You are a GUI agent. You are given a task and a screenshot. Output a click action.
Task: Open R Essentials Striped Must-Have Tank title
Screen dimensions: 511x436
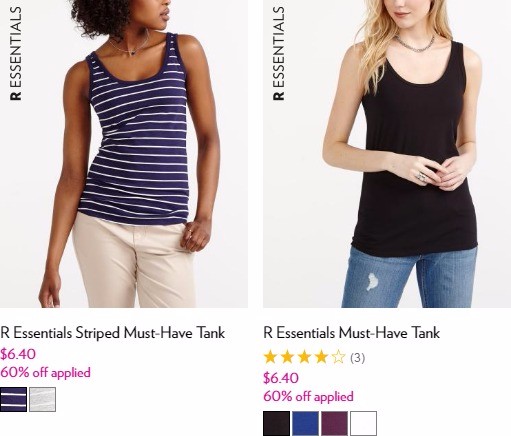tap(113, 333)
